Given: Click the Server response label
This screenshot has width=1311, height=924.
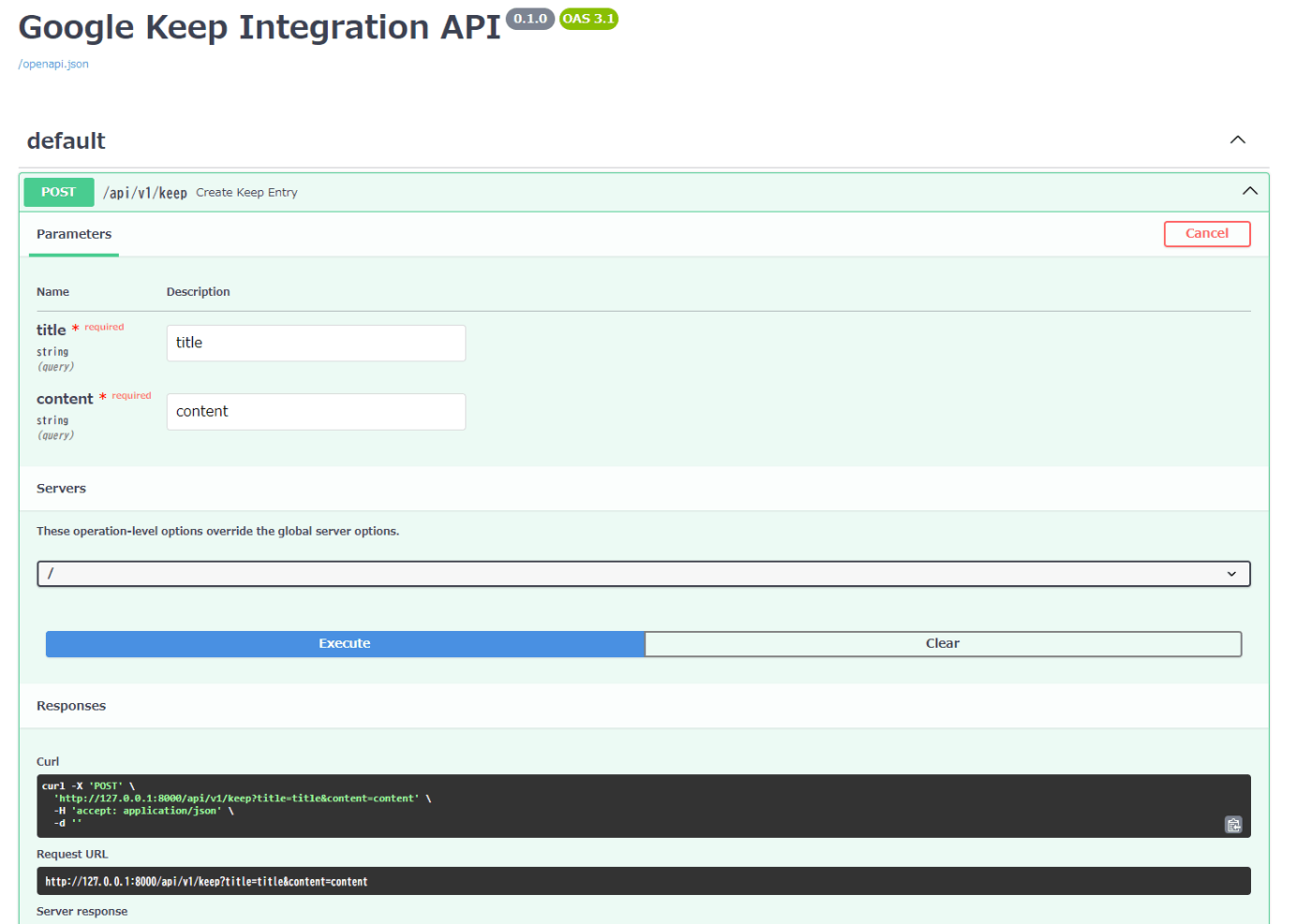Looking at the screenshot, I should (82, 912).
